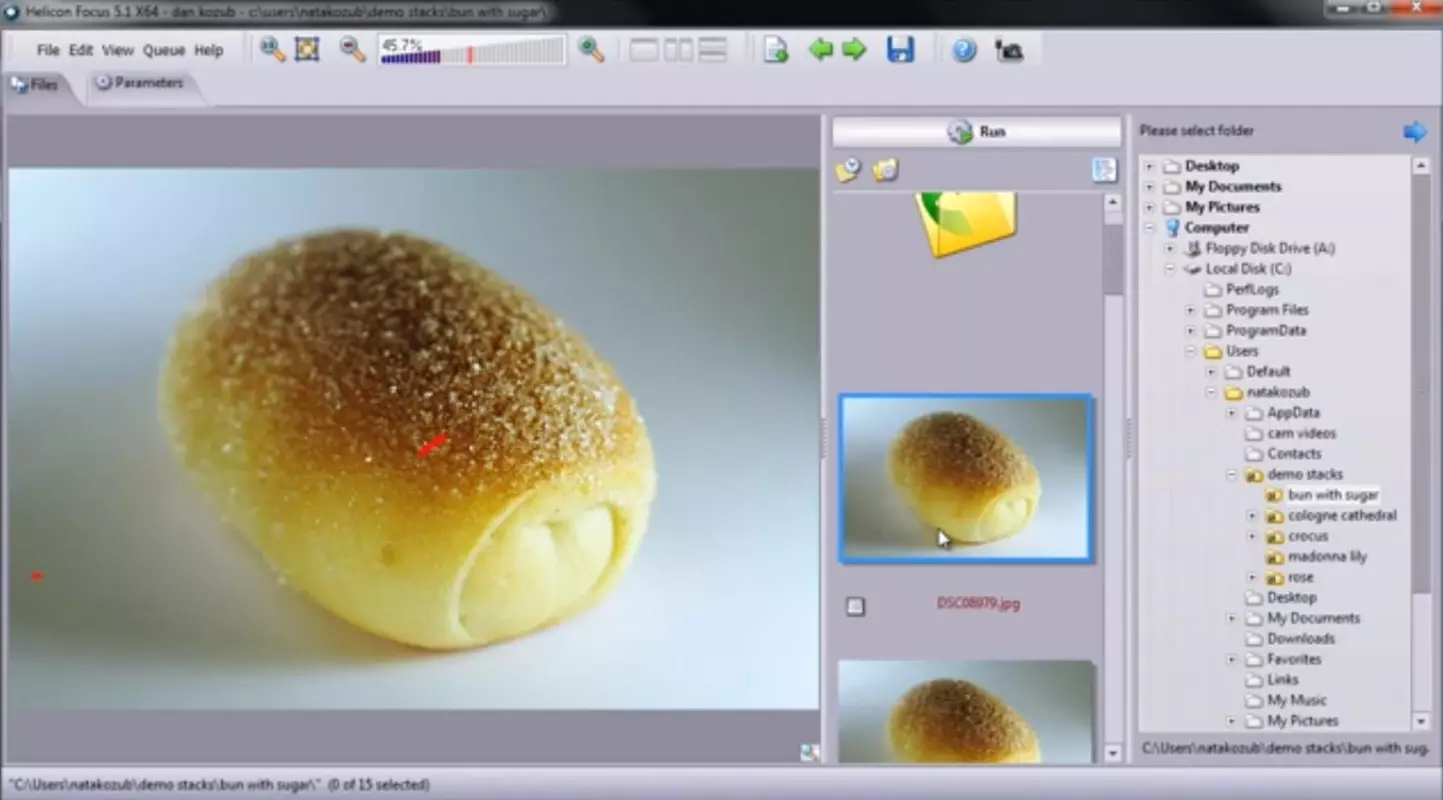Click the recent folders icon with clock

[x=848, y=171]
